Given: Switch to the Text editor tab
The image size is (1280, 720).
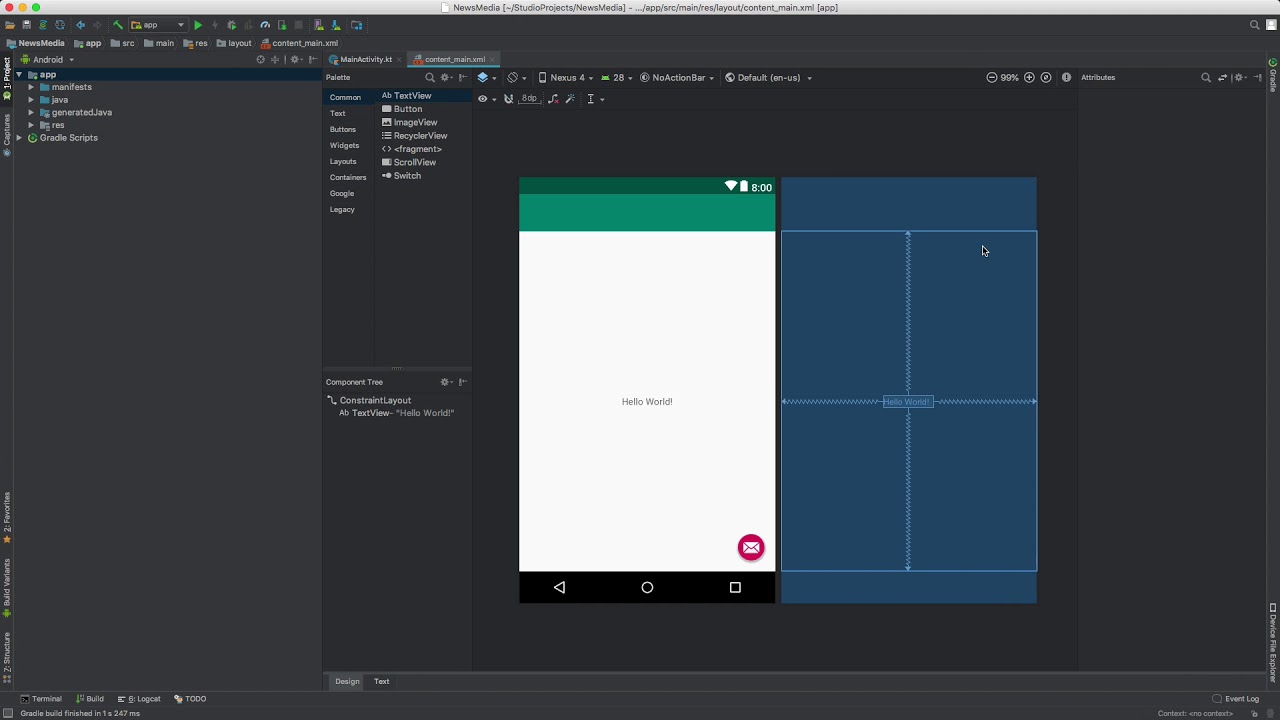Looking at the screenshot, I should point(382,682).
